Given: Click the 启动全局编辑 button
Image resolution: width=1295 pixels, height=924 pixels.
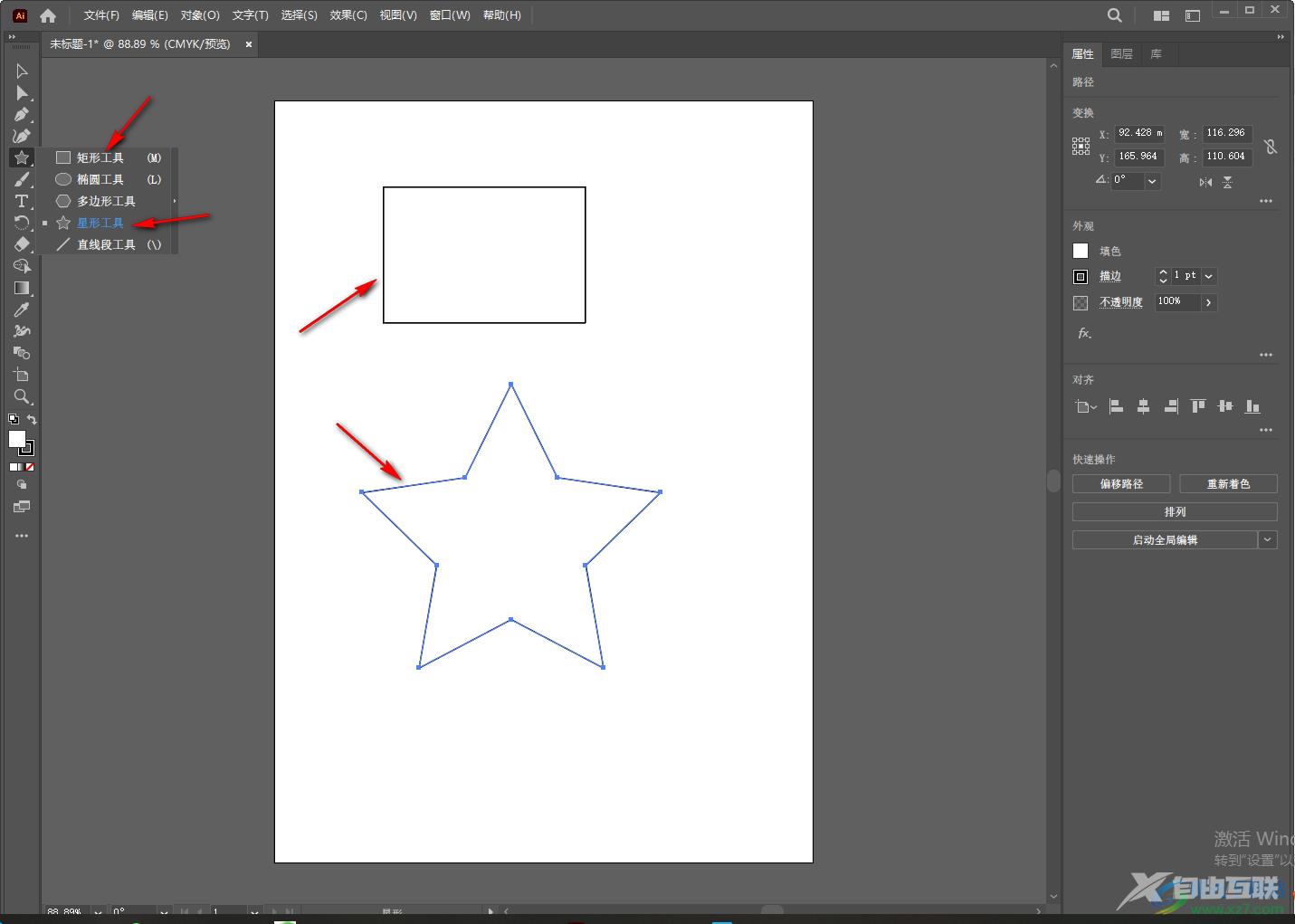Looking at the screenshot, I should (x=1165, y=540).
